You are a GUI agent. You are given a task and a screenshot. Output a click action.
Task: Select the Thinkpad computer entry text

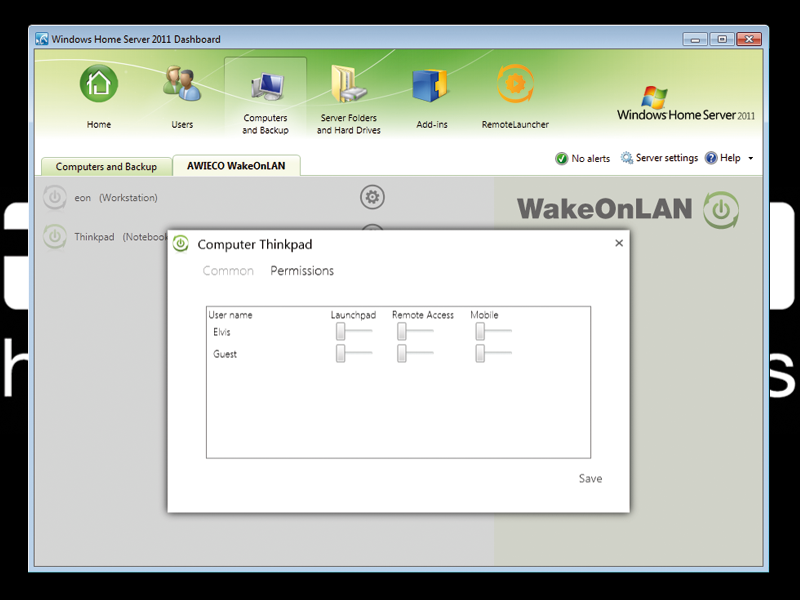(x=120, y=237)
